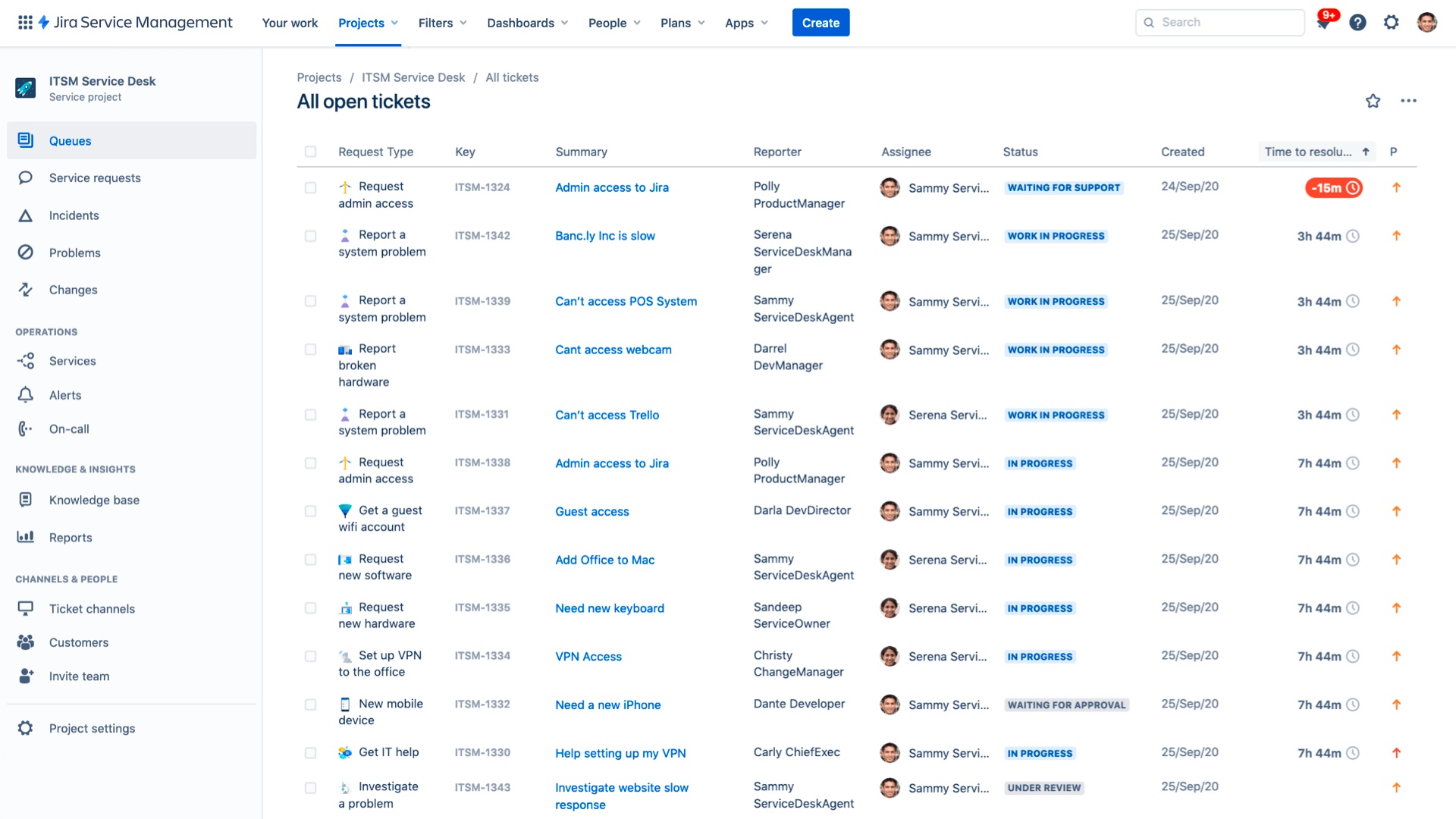Click the Knowledge base sidebar icon
Screen dimensions: 1456x819
[x=26, y=499]
